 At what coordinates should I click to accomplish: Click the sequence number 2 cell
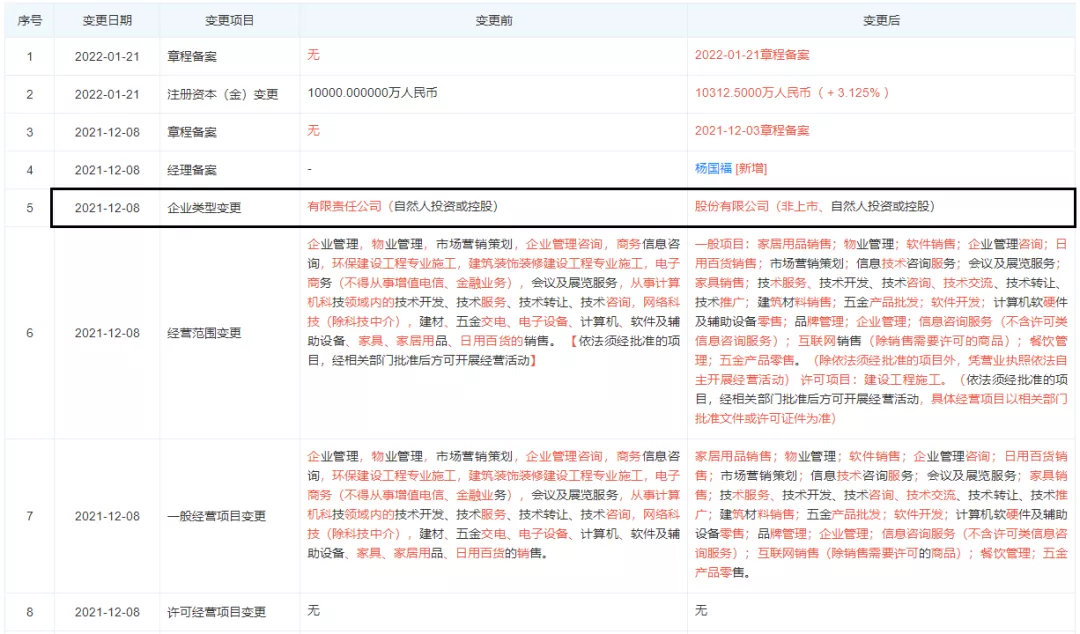[x=30, y=94]
